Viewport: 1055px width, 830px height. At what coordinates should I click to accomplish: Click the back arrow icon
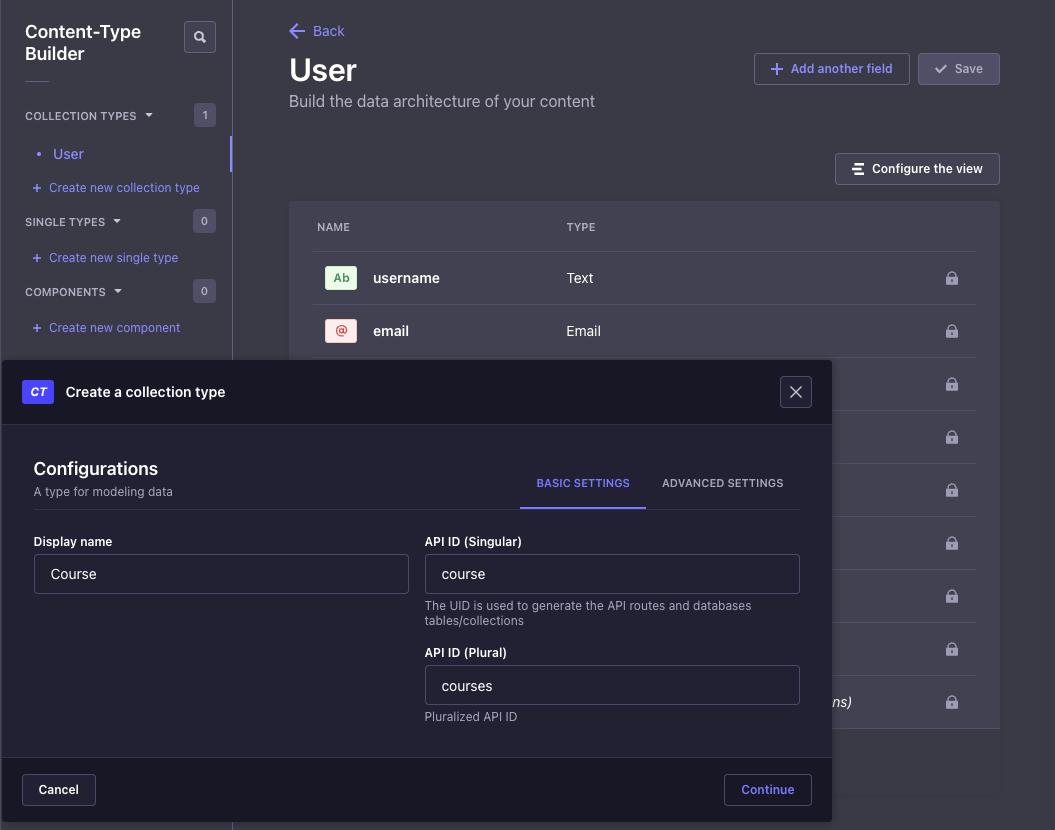[297, 31]
